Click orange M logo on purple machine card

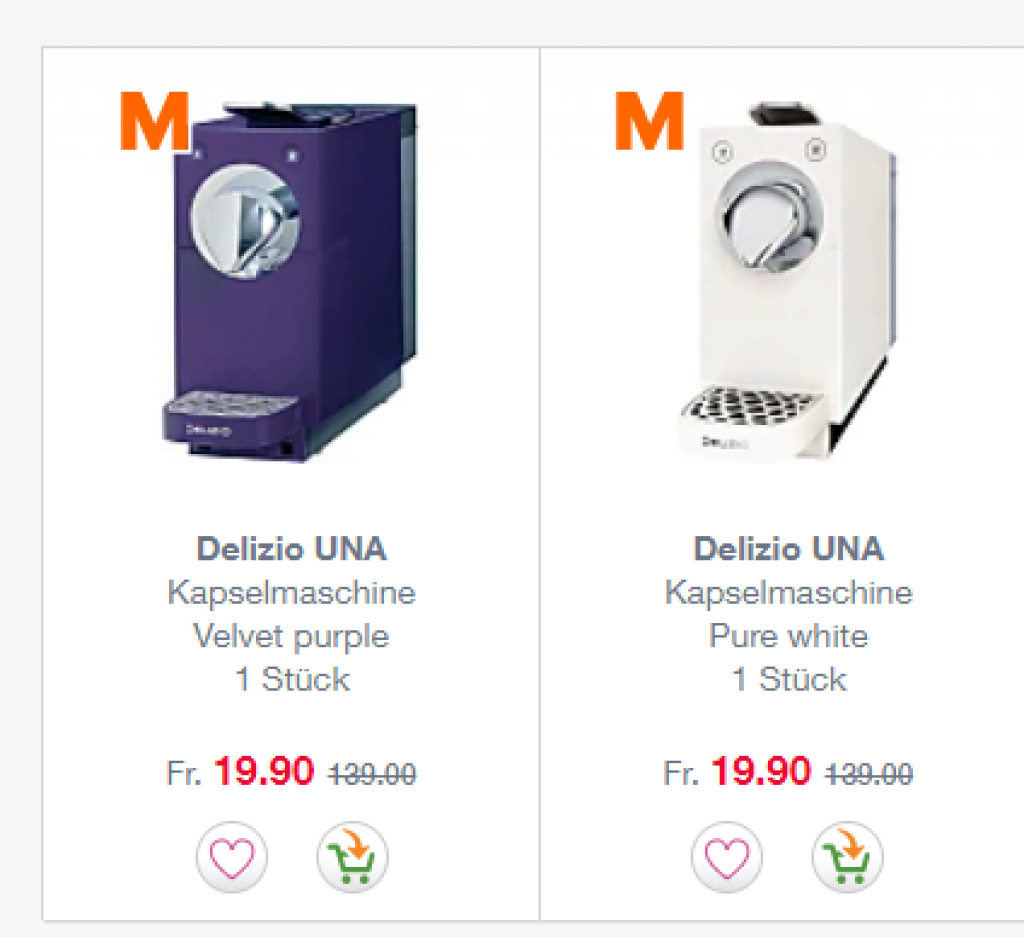[x=154, y=122]
